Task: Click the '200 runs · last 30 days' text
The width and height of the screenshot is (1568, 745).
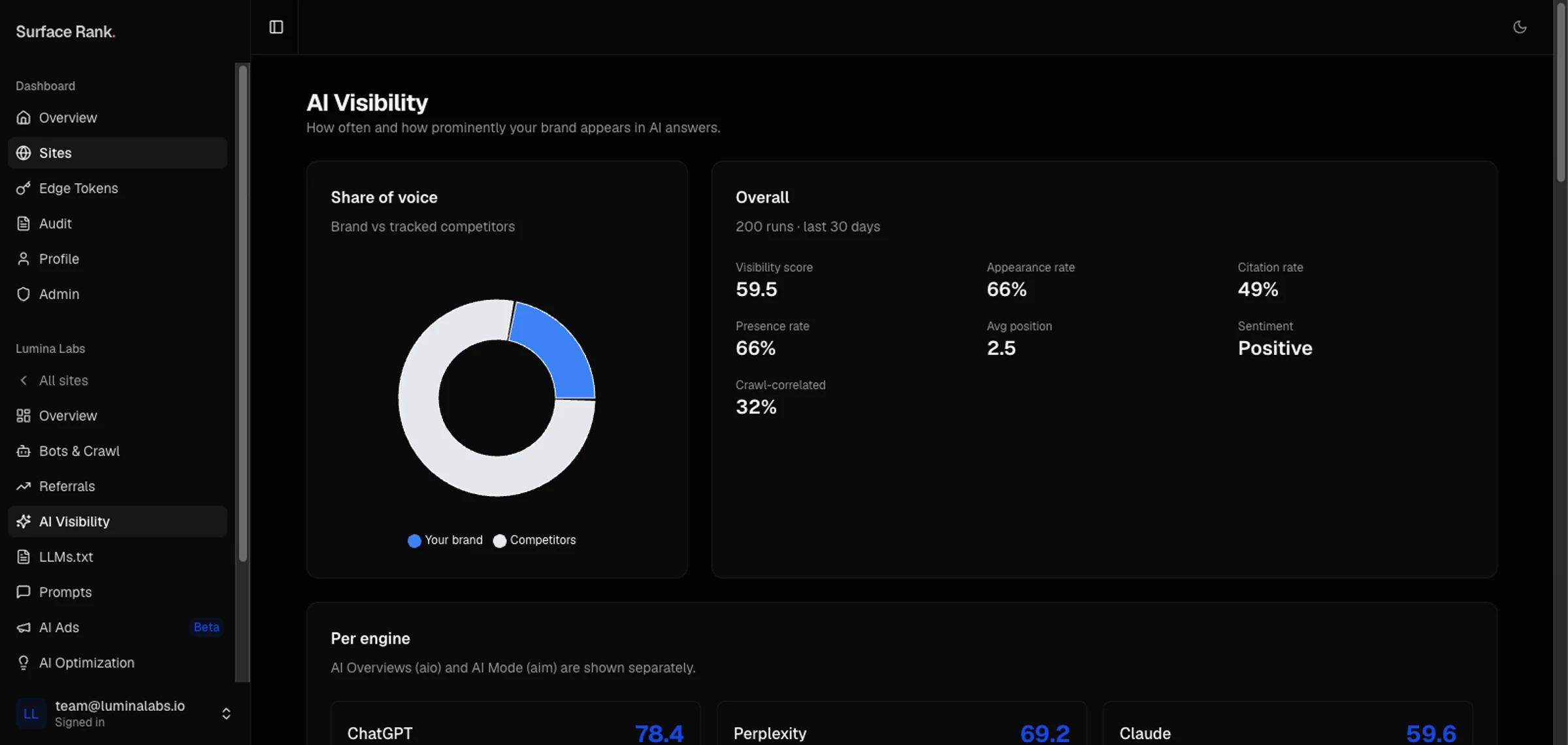Action: pyautogui.click(x=808, y=227)
